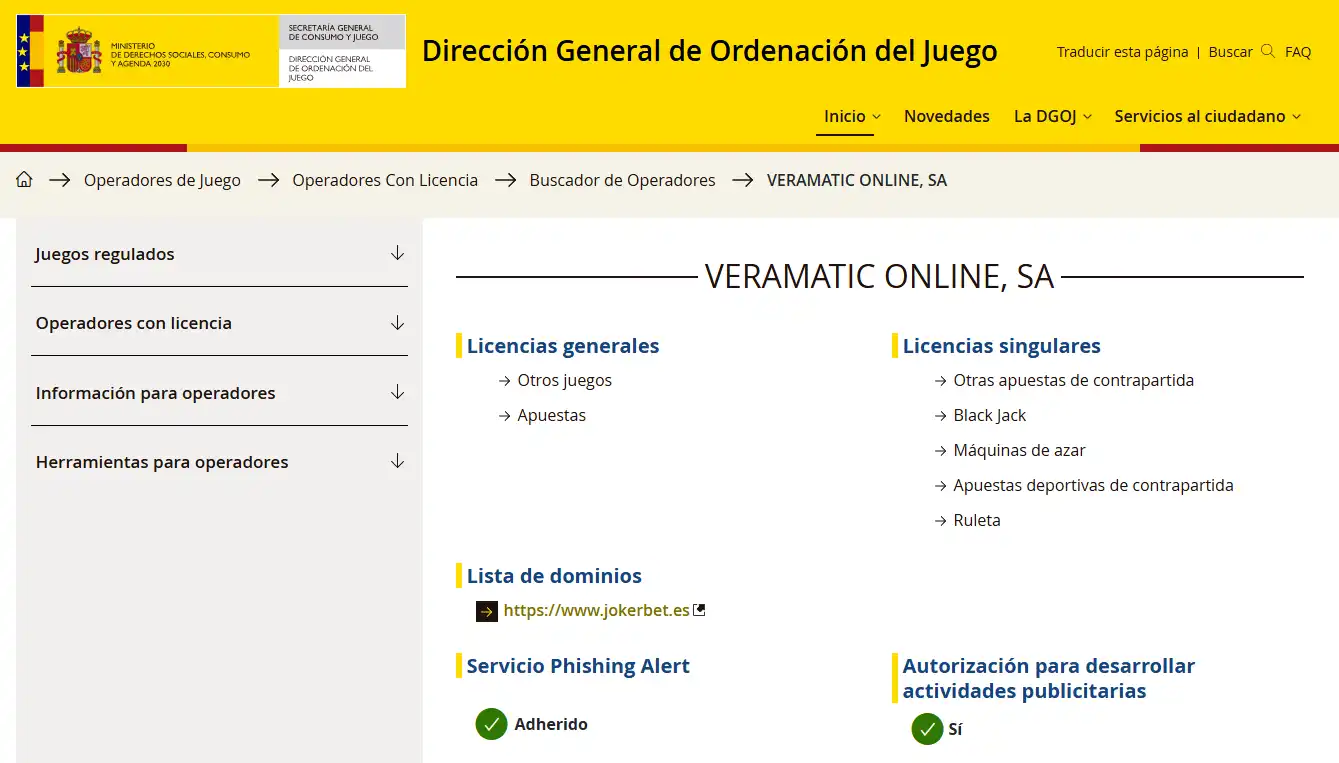
Task: Click the VERAMATIC ONLINE, SA breadcrumb text
Action: [x=856, y=180]
